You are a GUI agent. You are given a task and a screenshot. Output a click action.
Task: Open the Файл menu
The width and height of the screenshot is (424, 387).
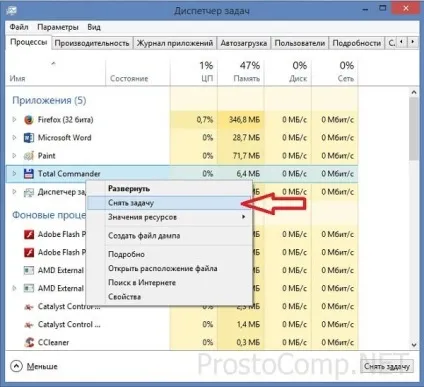coord(19,27)
